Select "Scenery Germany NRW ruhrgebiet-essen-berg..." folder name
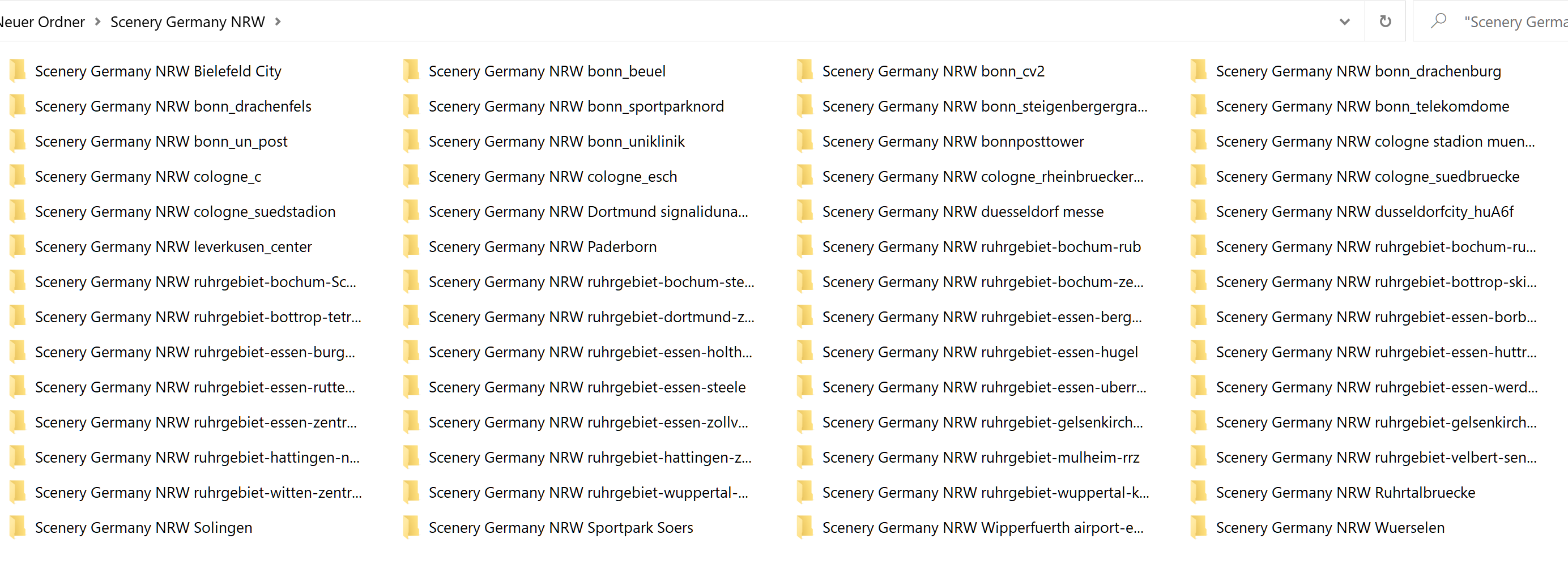Image resolution: width=1568 pixels, height=564 pixels. [982, 318]
